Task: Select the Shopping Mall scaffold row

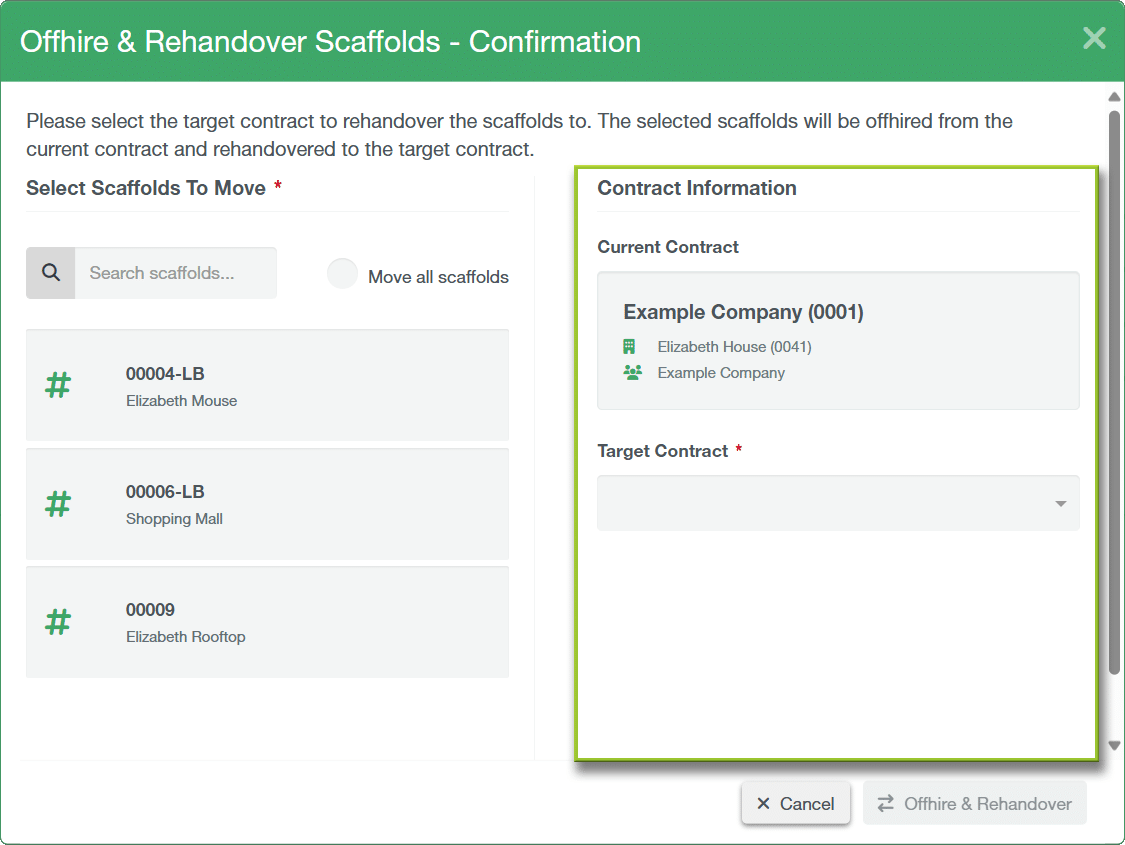Action: pyautogui.click(x=267, y=503)
